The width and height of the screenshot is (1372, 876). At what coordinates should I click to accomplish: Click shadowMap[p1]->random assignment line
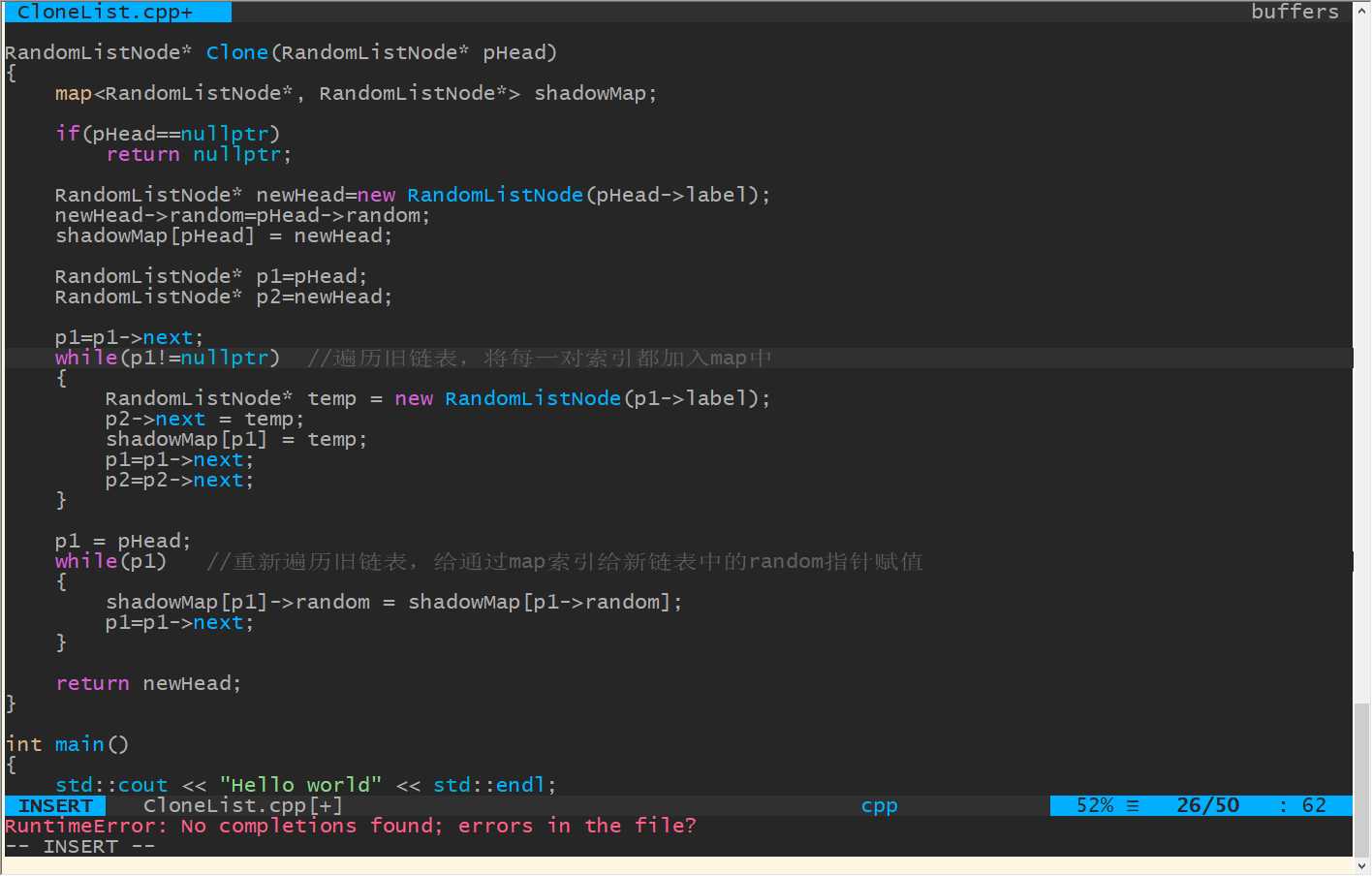pyautogui.click(x=393, y=602)
